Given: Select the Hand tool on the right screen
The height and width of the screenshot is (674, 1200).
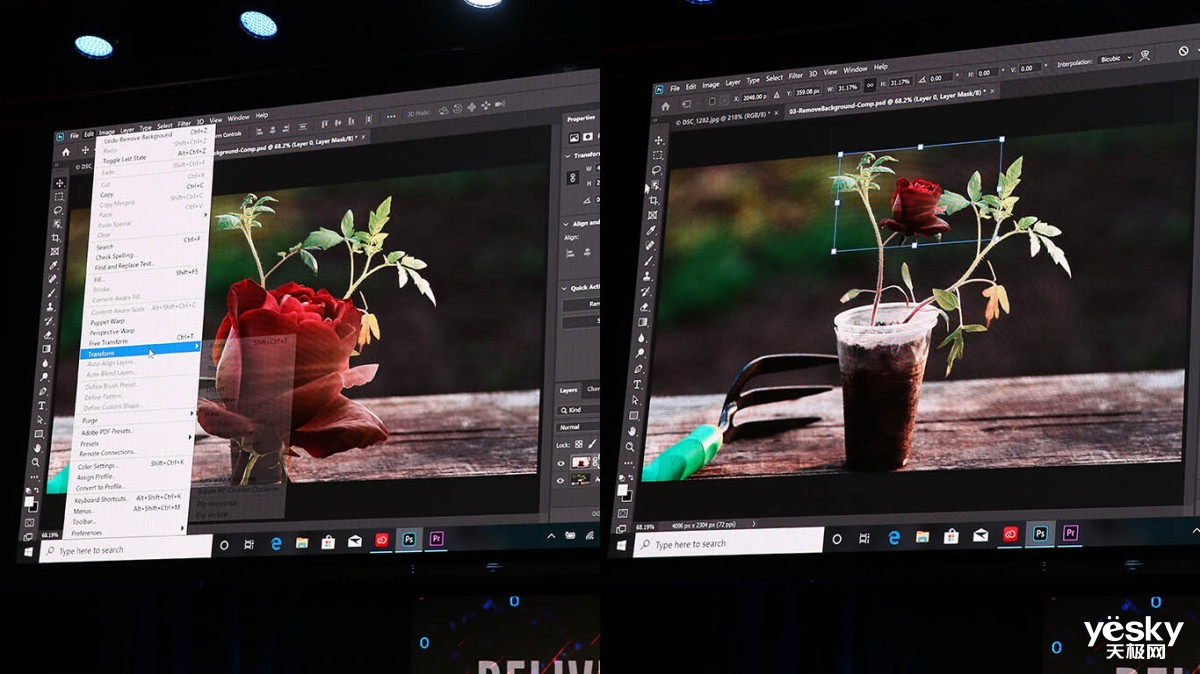Looking at the screenshot, I should pyautogui.click(x=632, y=431).
